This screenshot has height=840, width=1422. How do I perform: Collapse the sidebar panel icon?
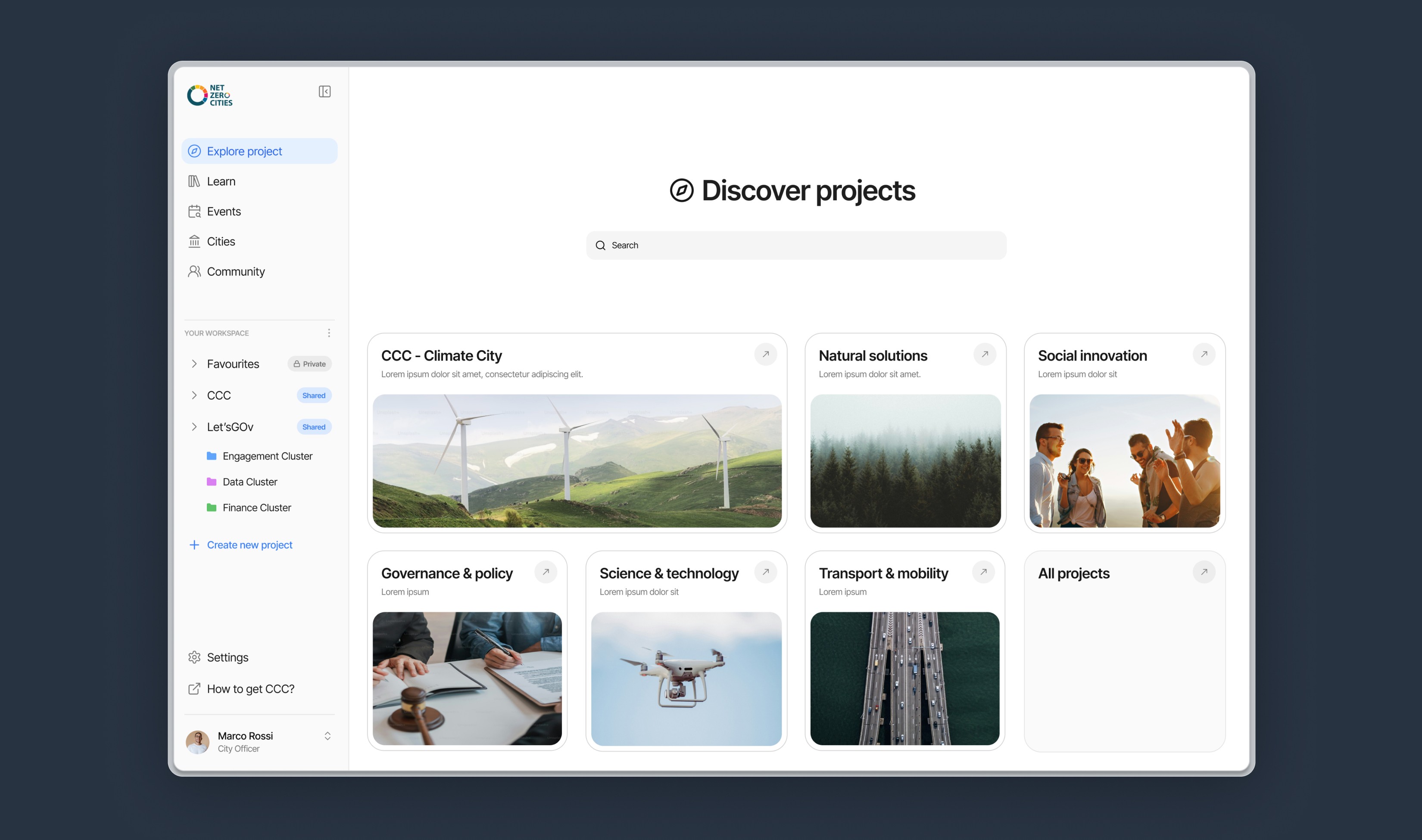(324, 92)
